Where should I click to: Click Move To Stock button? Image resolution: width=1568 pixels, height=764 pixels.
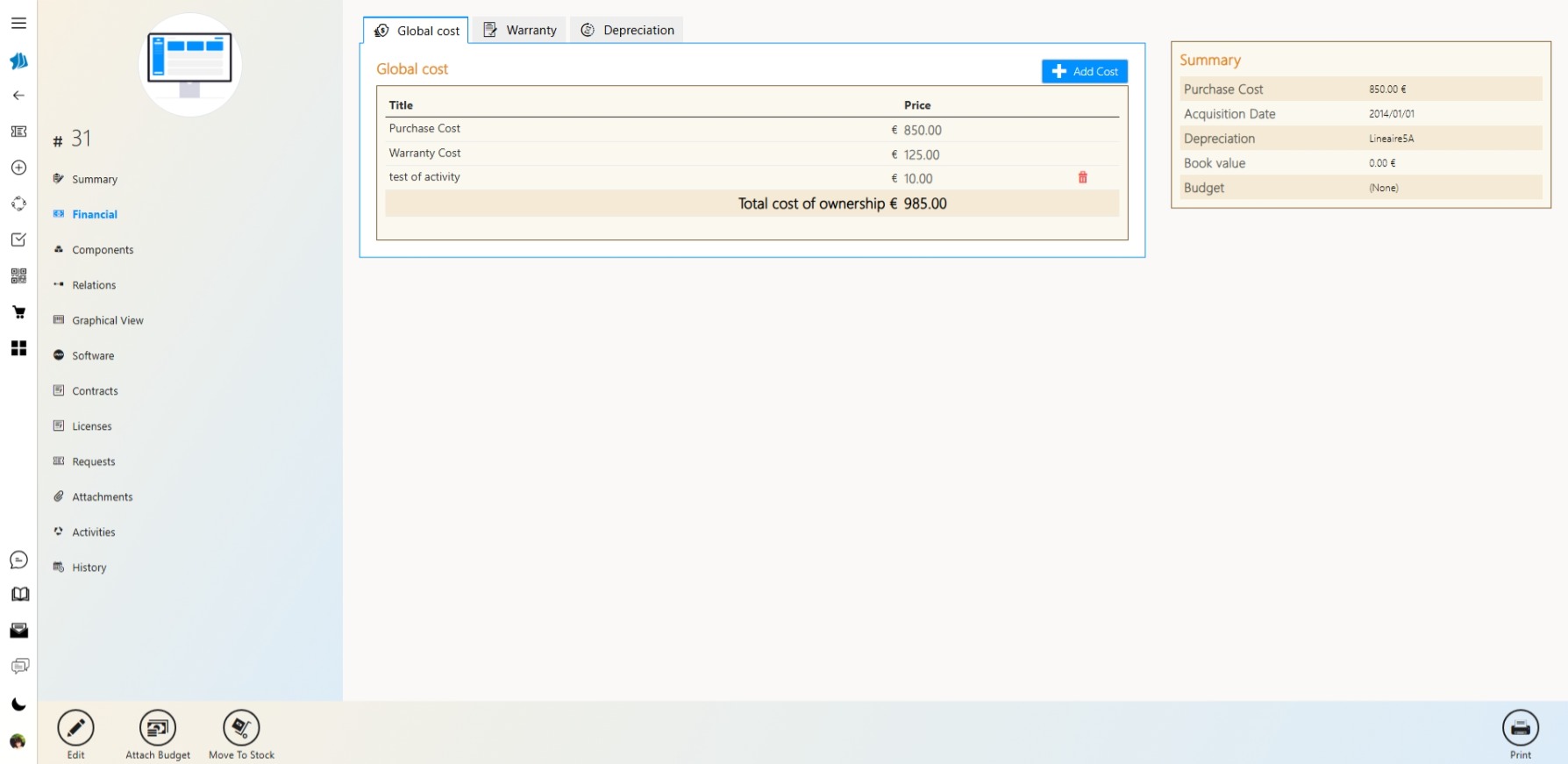coord(241,728)
